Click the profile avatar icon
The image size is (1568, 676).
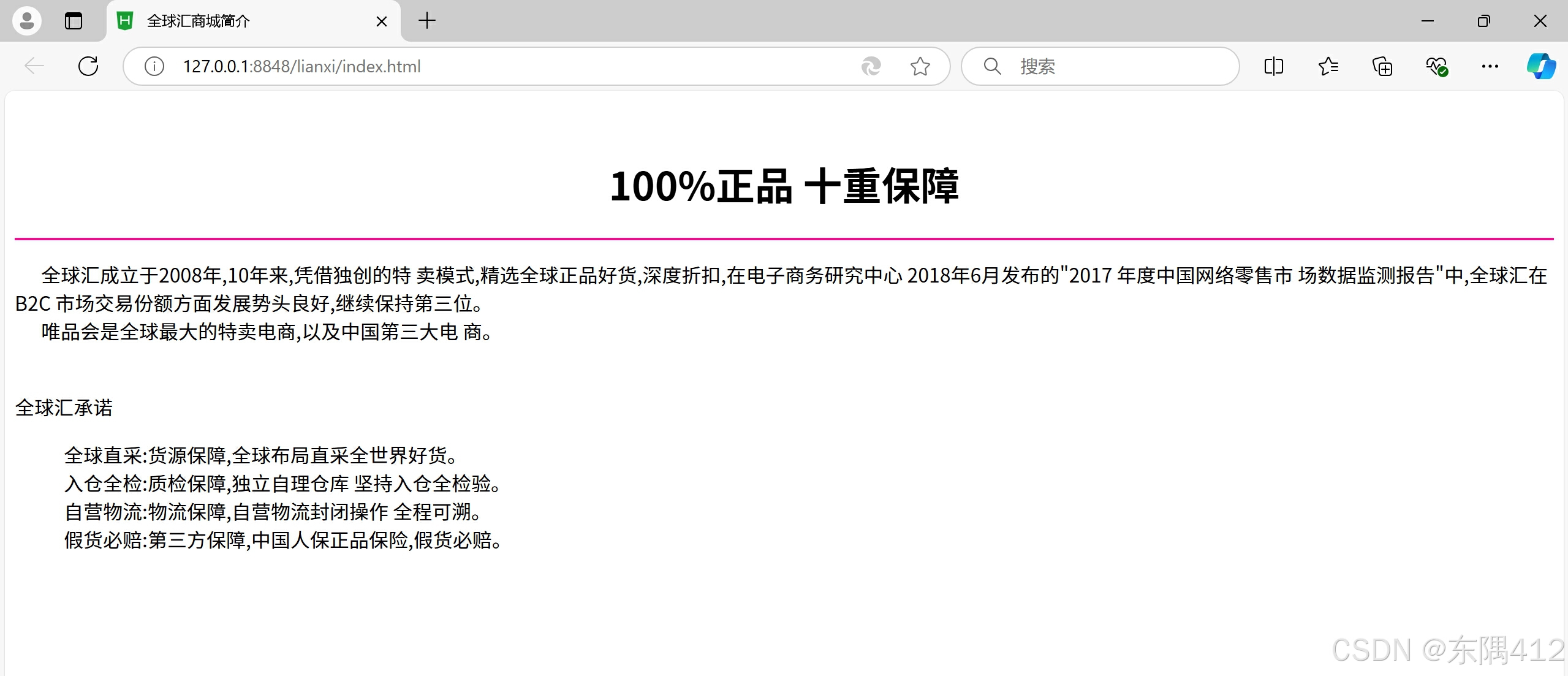tap(27, 21)
